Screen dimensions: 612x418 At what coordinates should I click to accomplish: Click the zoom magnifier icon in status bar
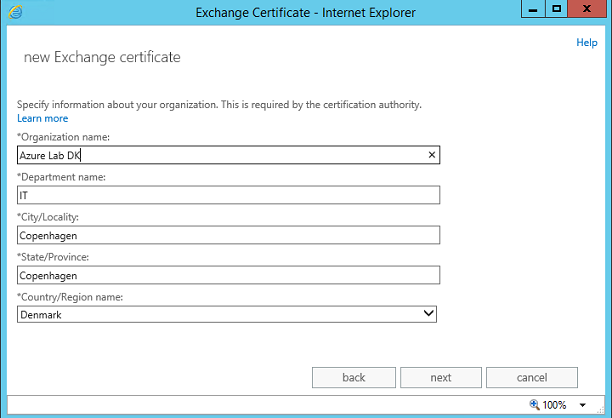pyautogui.click(x=534, y=404)
